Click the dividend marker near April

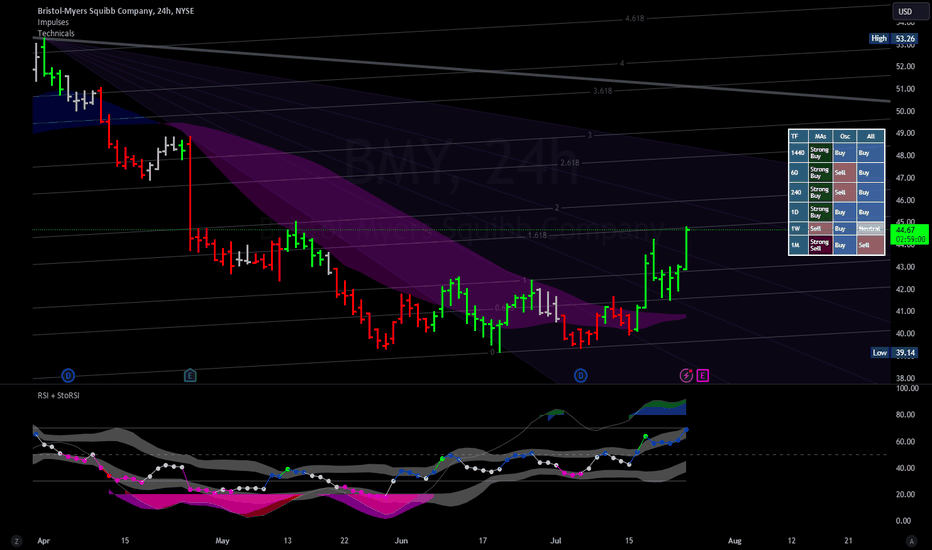click(x=68, y=375)
